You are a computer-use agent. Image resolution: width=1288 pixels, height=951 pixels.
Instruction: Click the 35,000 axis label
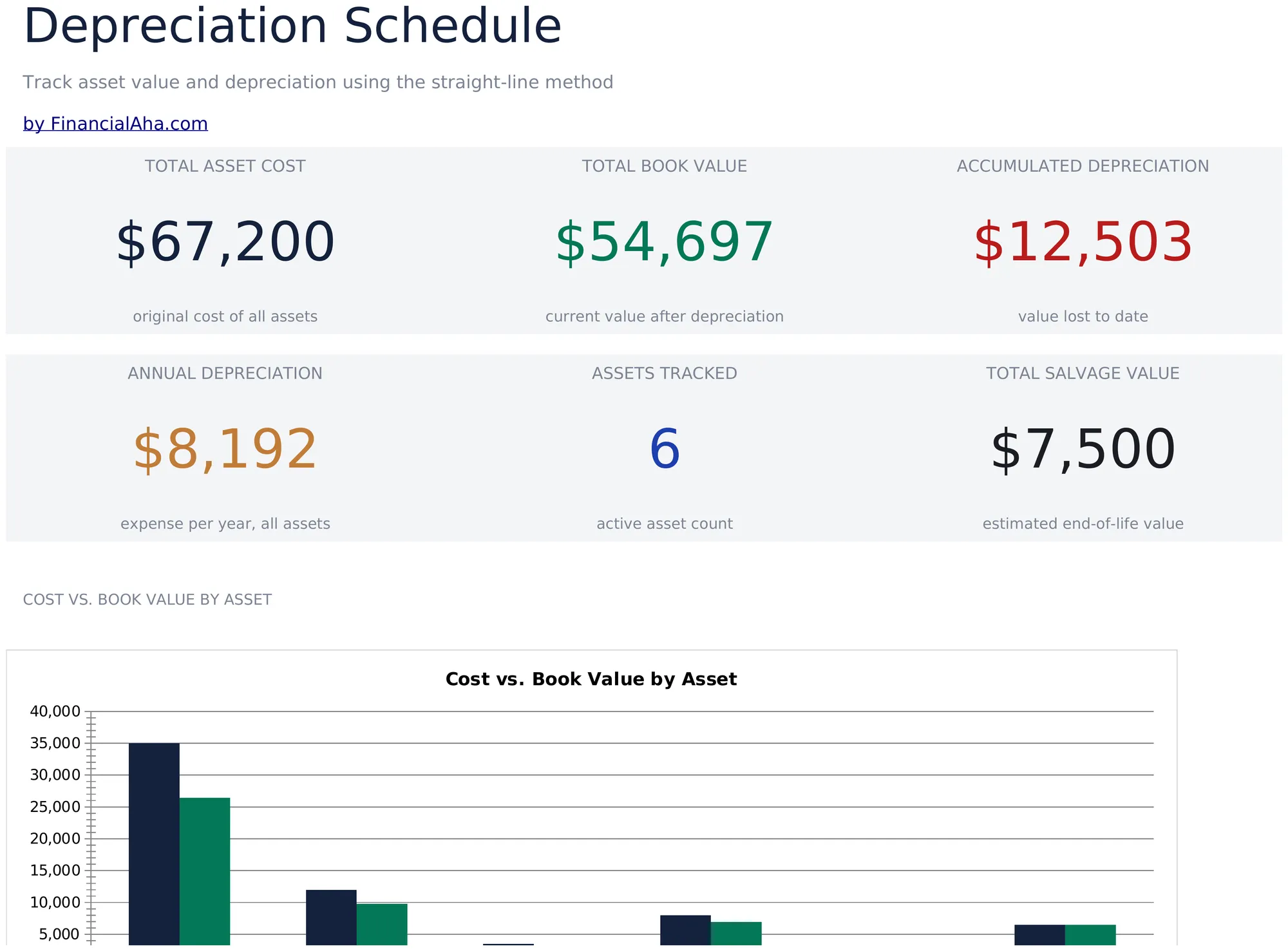(x=55, y=743)
